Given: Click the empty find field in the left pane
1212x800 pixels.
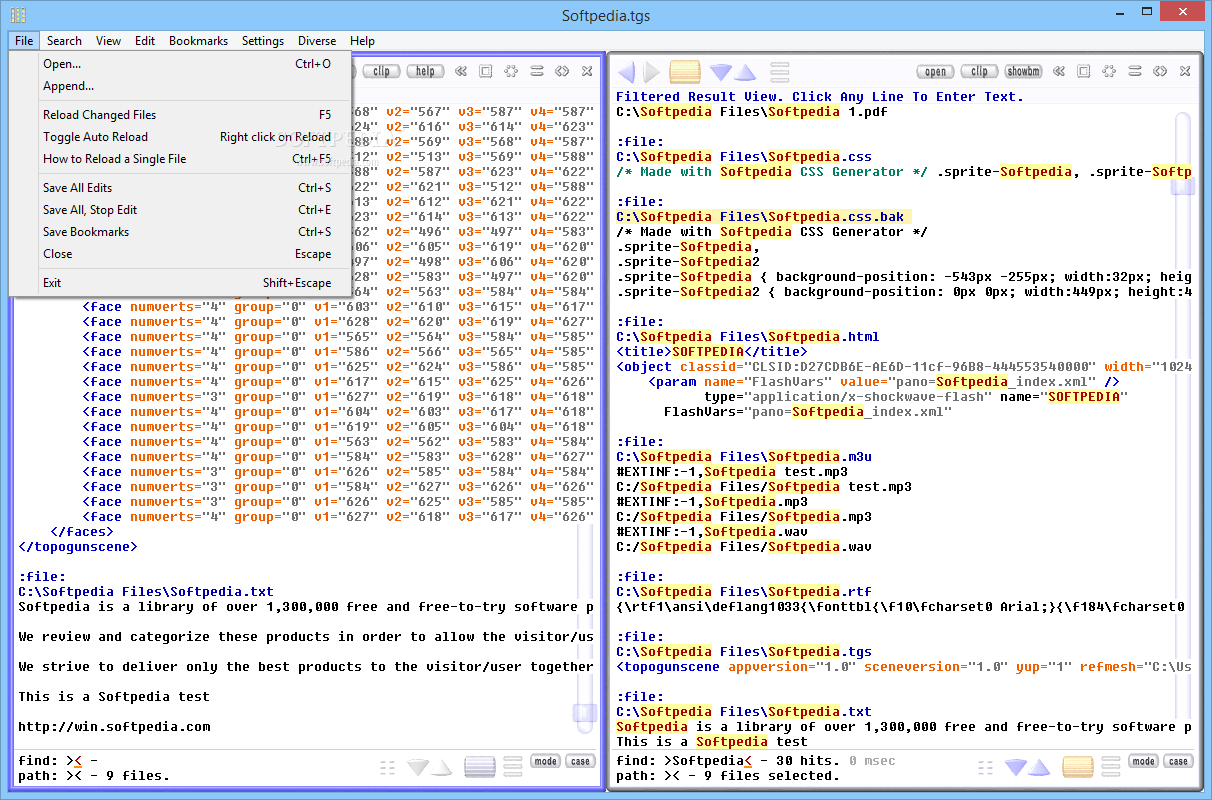Looking at the screenshot, I should click(75, 762).
